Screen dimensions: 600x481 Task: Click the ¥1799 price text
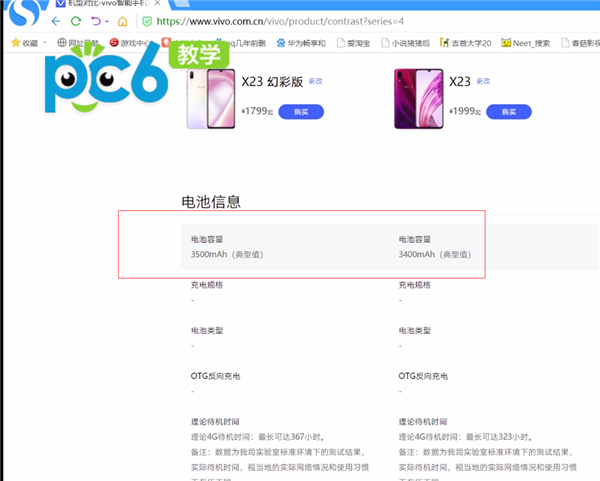(x=257, y=111)
